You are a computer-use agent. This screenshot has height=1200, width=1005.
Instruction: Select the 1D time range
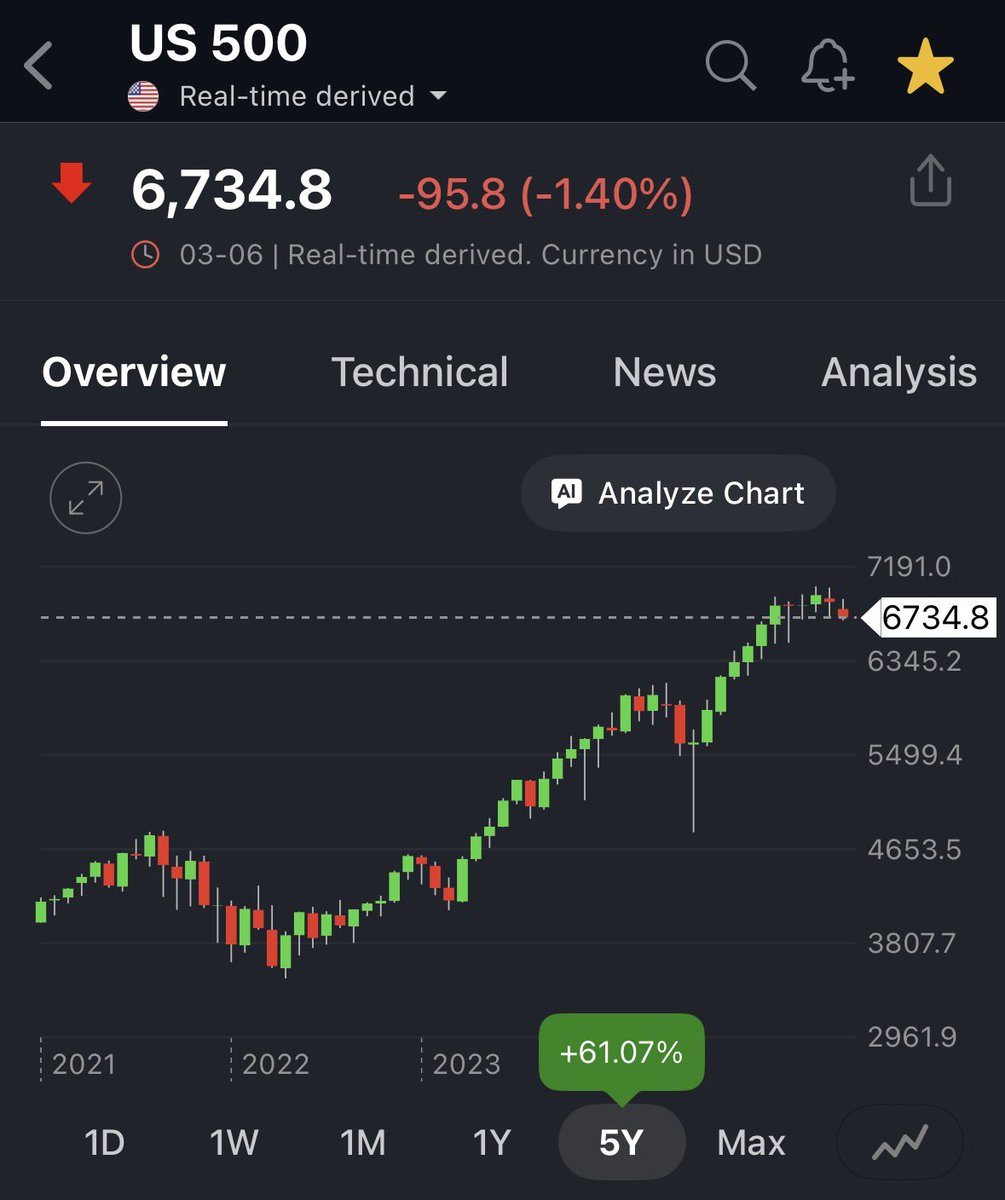click(x=104, y=1142)
